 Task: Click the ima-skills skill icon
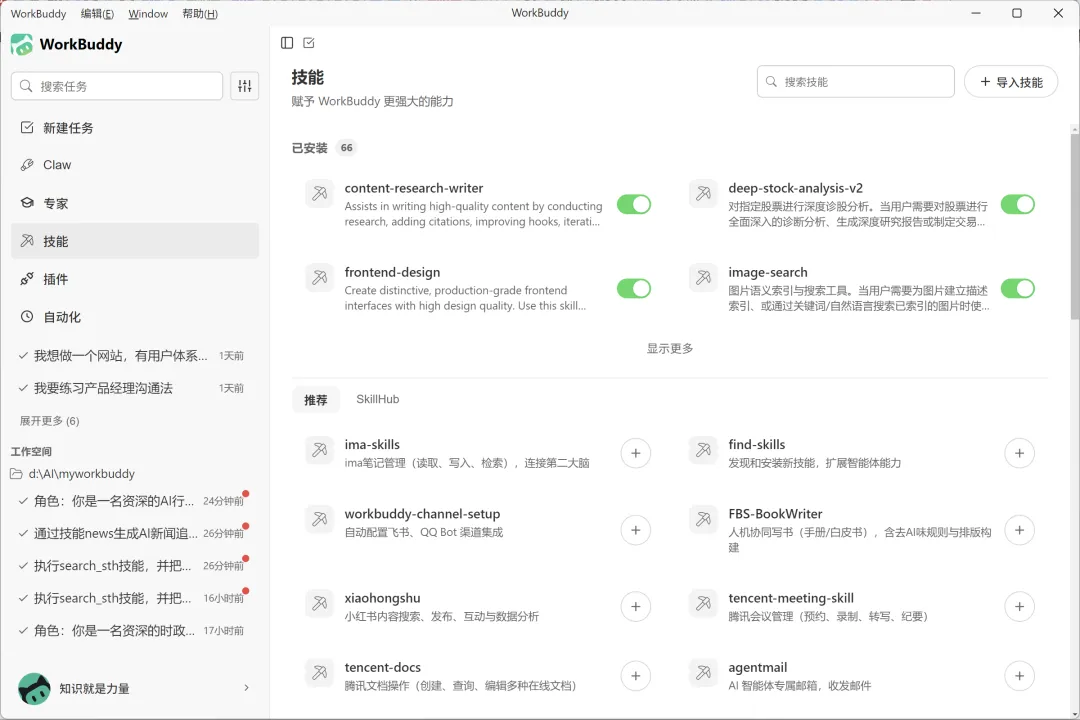tap(320, 450)
